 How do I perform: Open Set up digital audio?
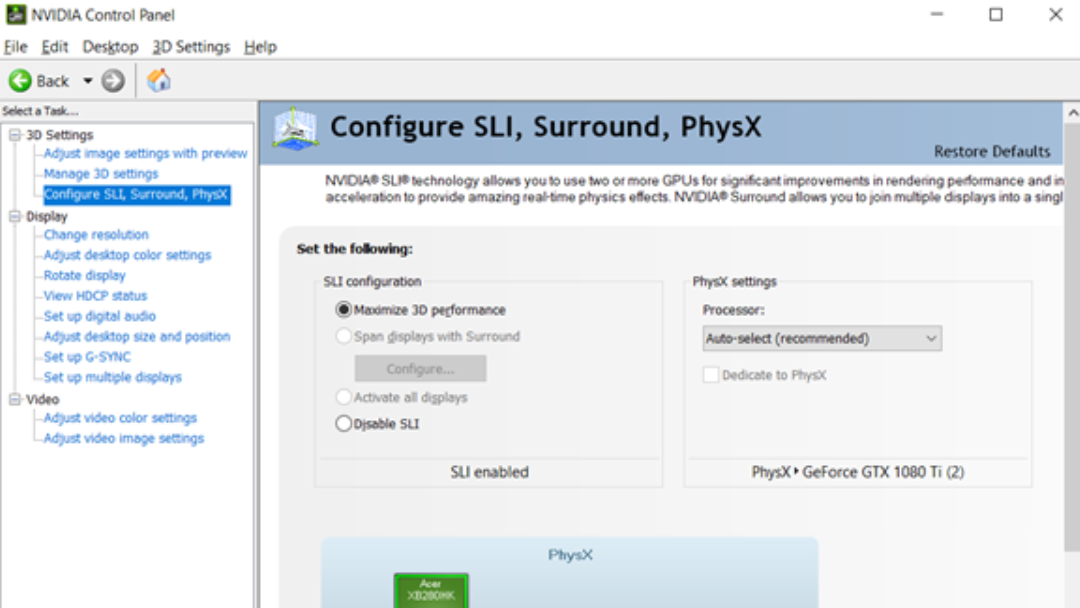(99, 316)
